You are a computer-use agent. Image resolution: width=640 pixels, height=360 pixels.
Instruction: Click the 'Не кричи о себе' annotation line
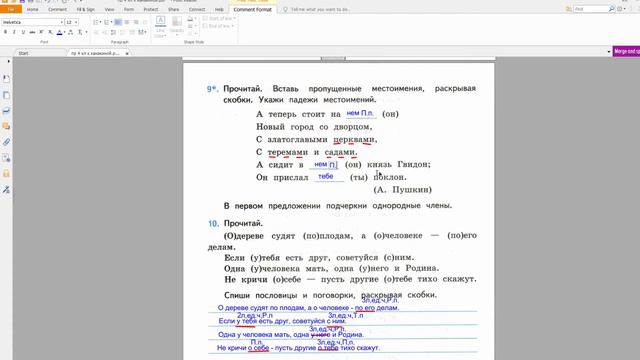pos(298,348)
